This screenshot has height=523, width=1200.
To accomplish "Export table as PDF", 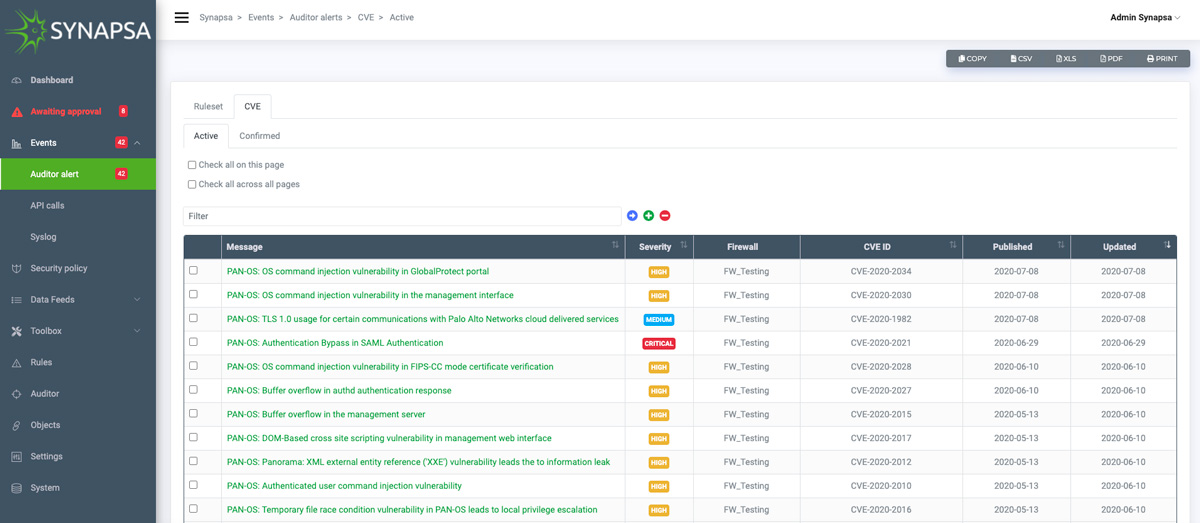I will coord(1111,59).
